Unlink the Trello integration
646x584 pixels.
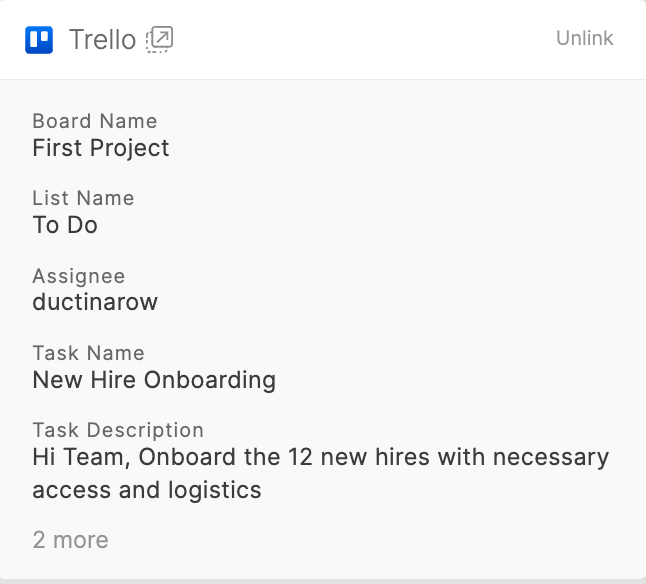point(585,38)
